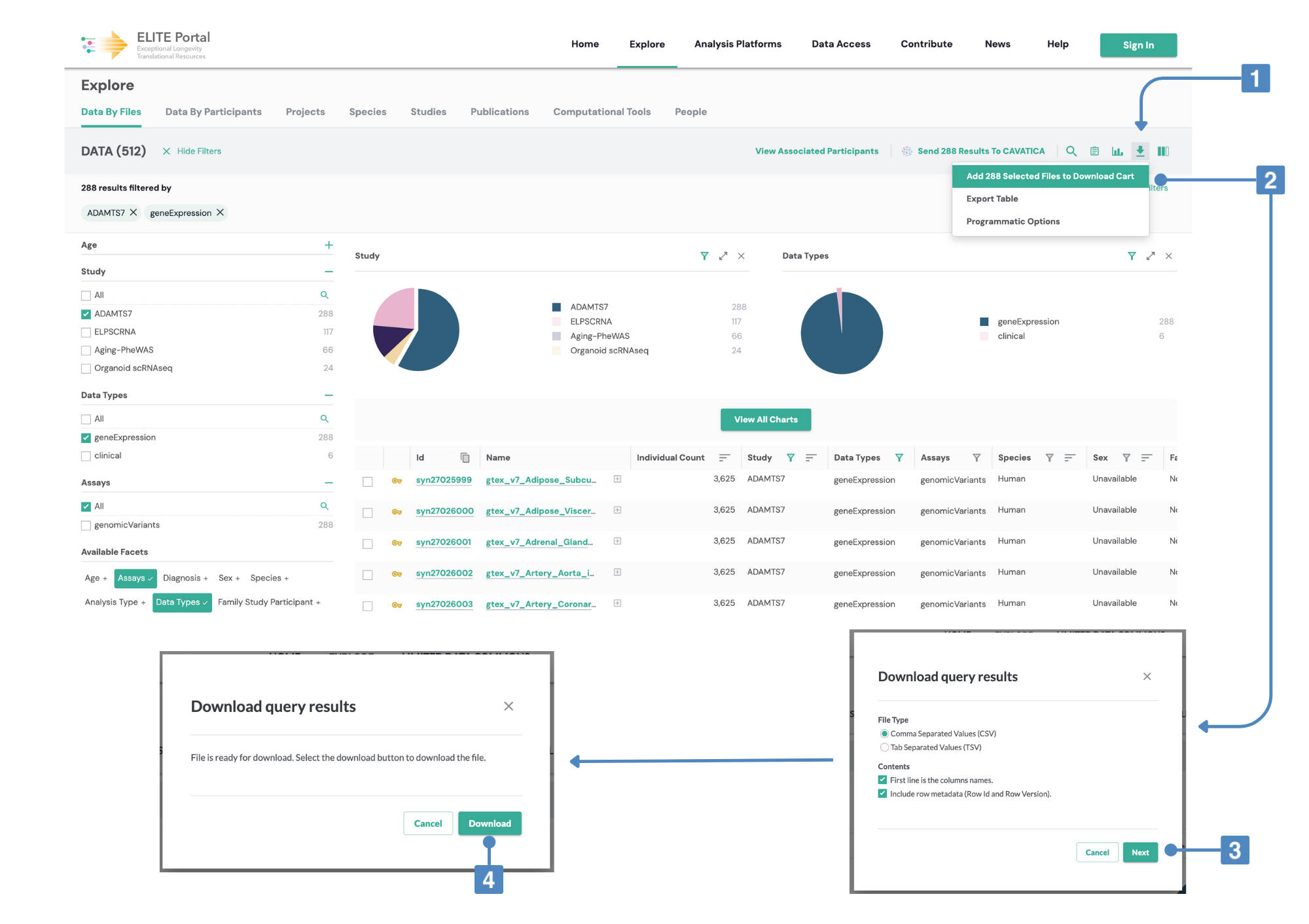Click the green Download button
1309x924 pixels.
(490, 823)
